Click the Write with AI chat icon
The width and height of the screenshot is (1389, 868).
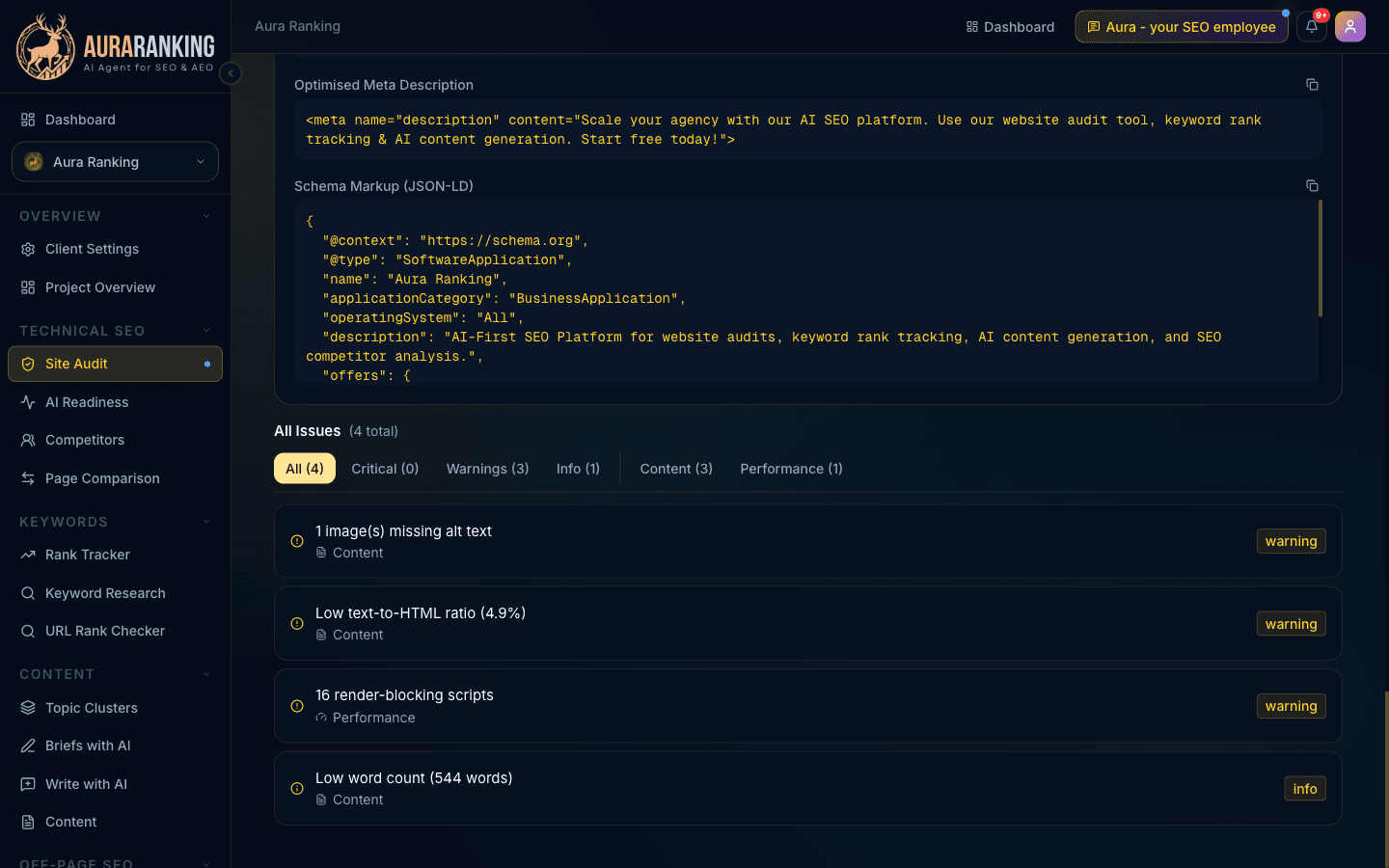point(28,784)
